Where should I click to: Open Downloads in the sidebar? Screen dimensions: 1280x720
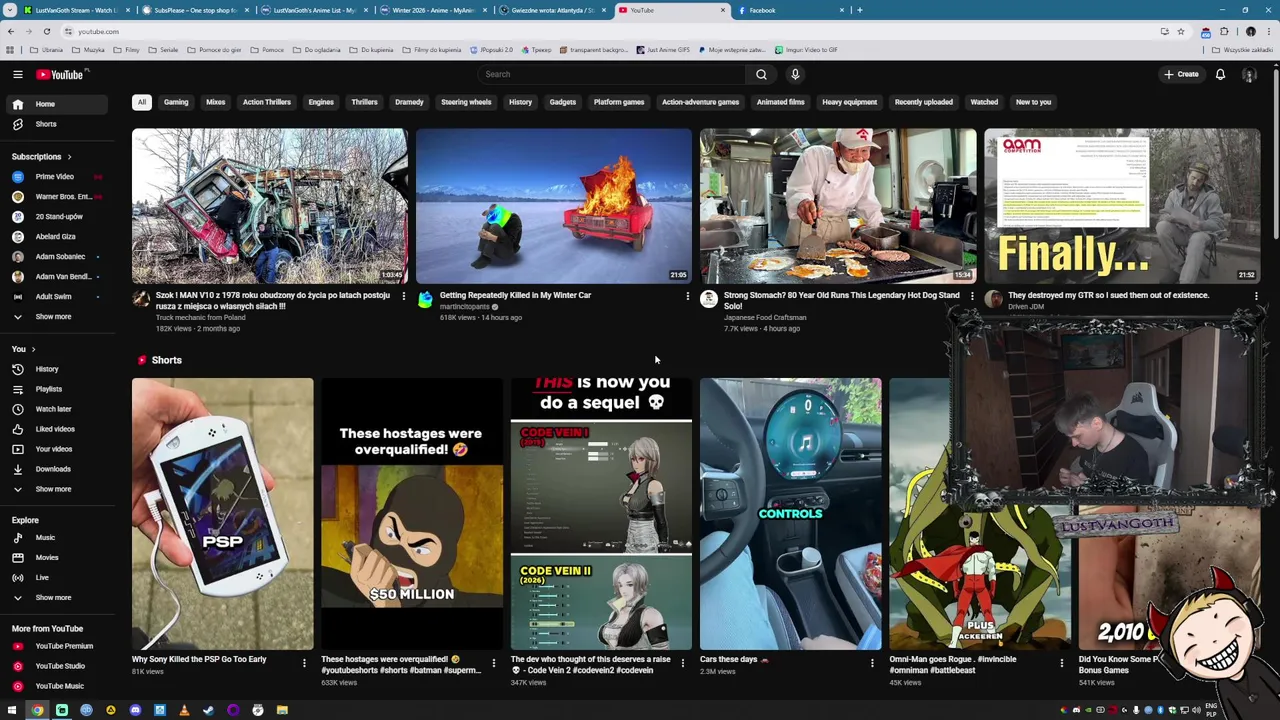(57, 469)
